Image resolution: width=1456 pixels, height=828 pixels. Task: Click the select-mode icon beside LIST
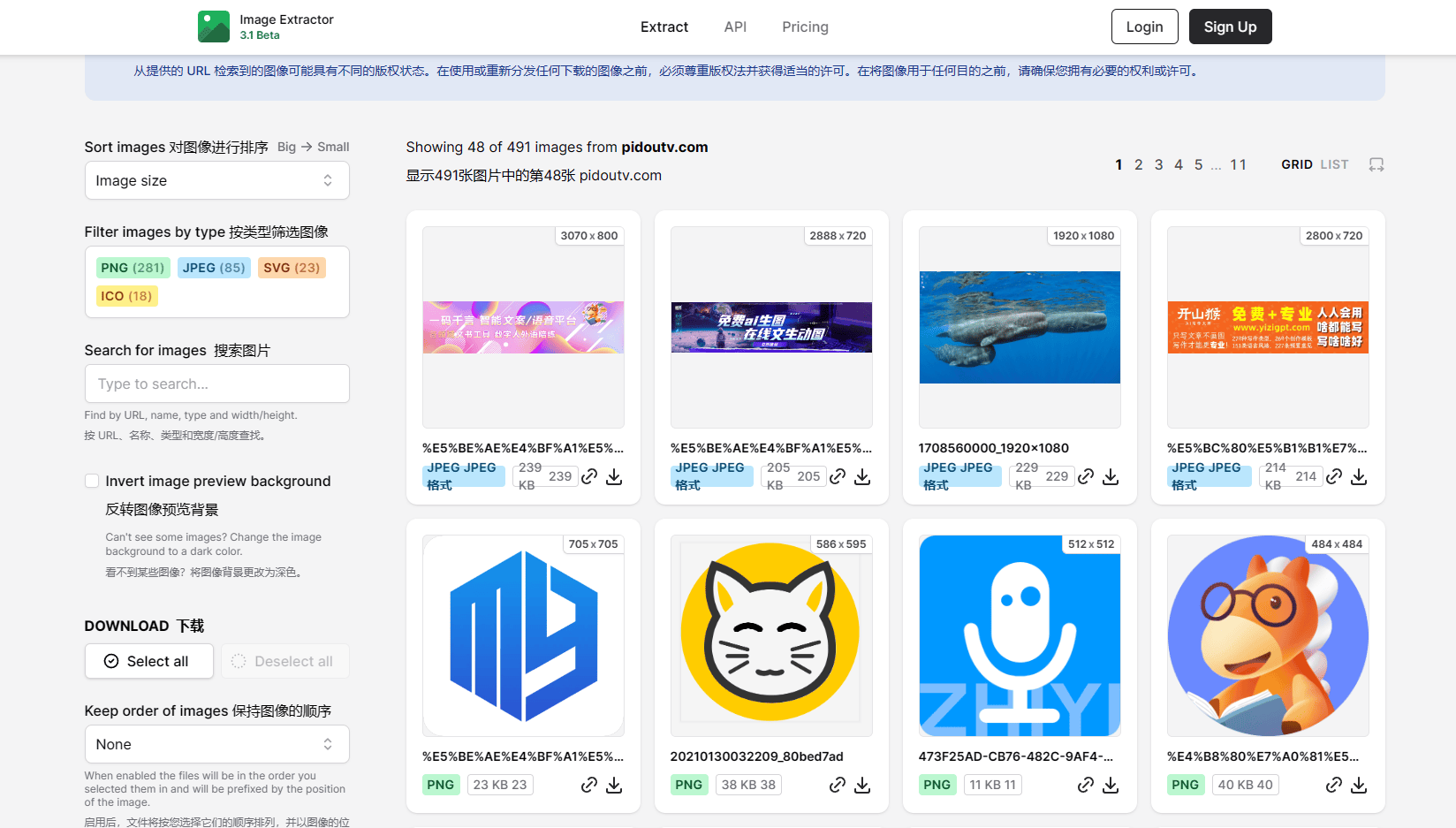(x=1376, y=164)
